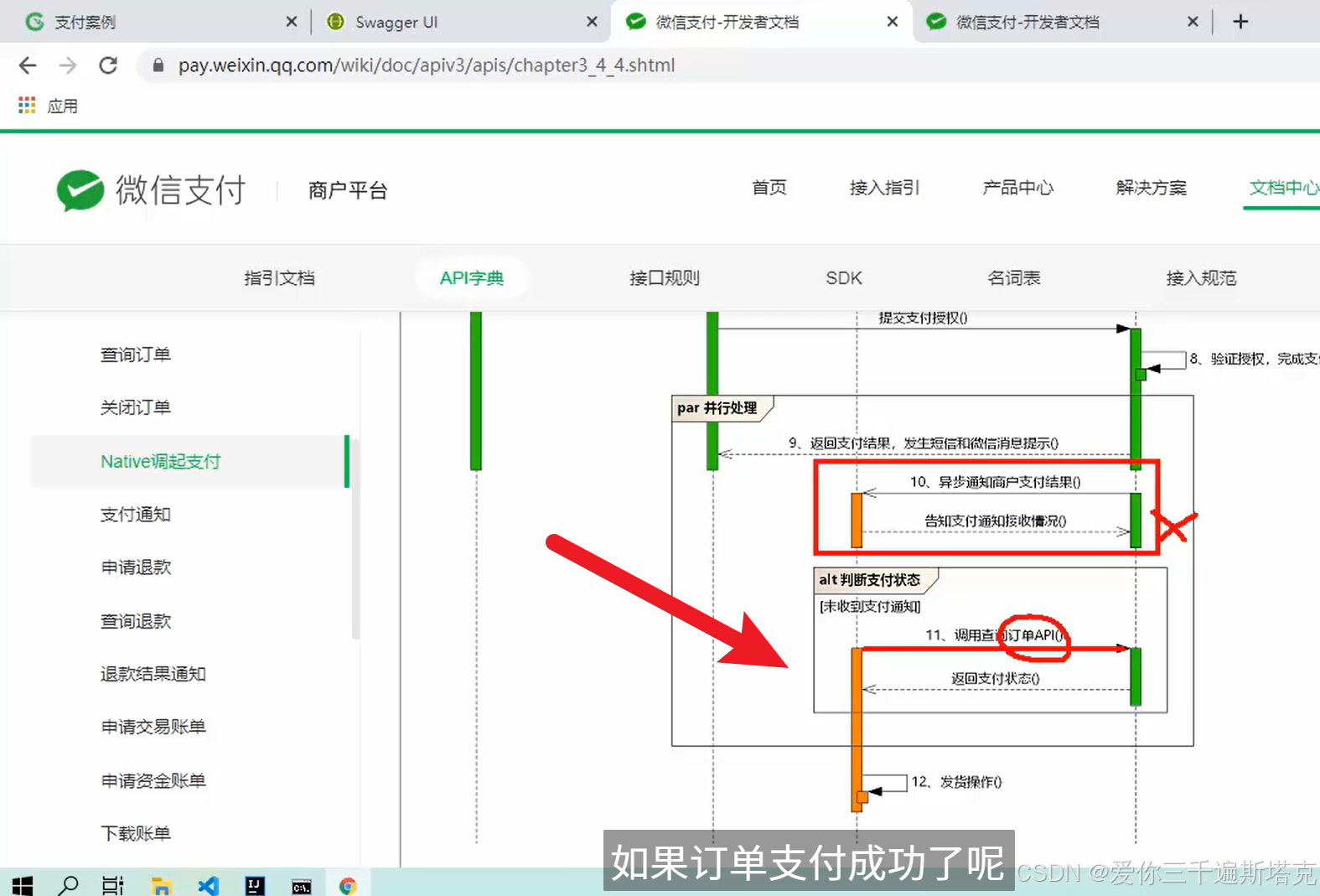1320x896 pixels.
Task: Open 关闭订单 in the sidebar
Action: (136, 408)
